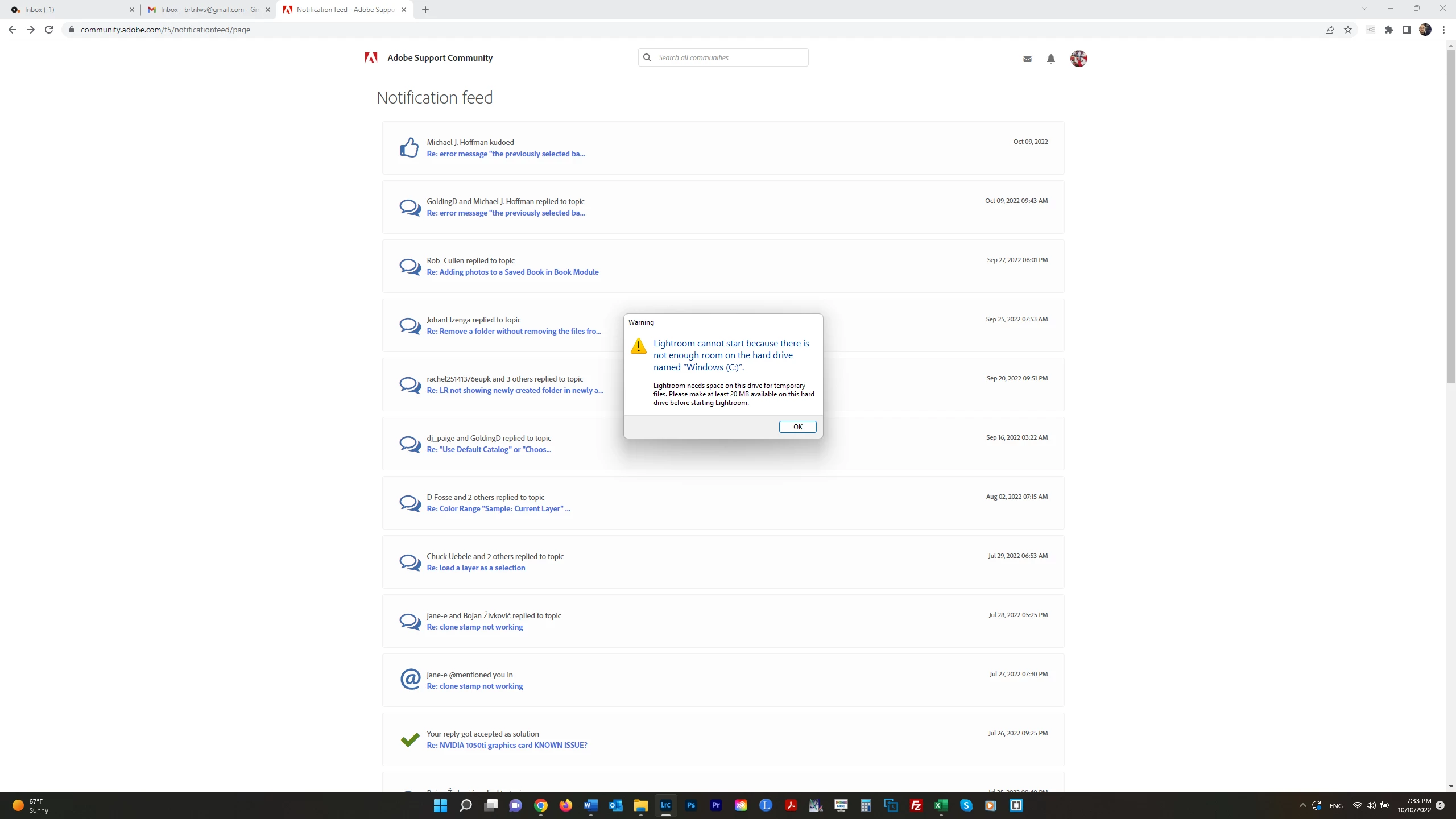The image size is (1456, 819).
Task: Click the page vertical scrollbar
Action: (1451, 216)
